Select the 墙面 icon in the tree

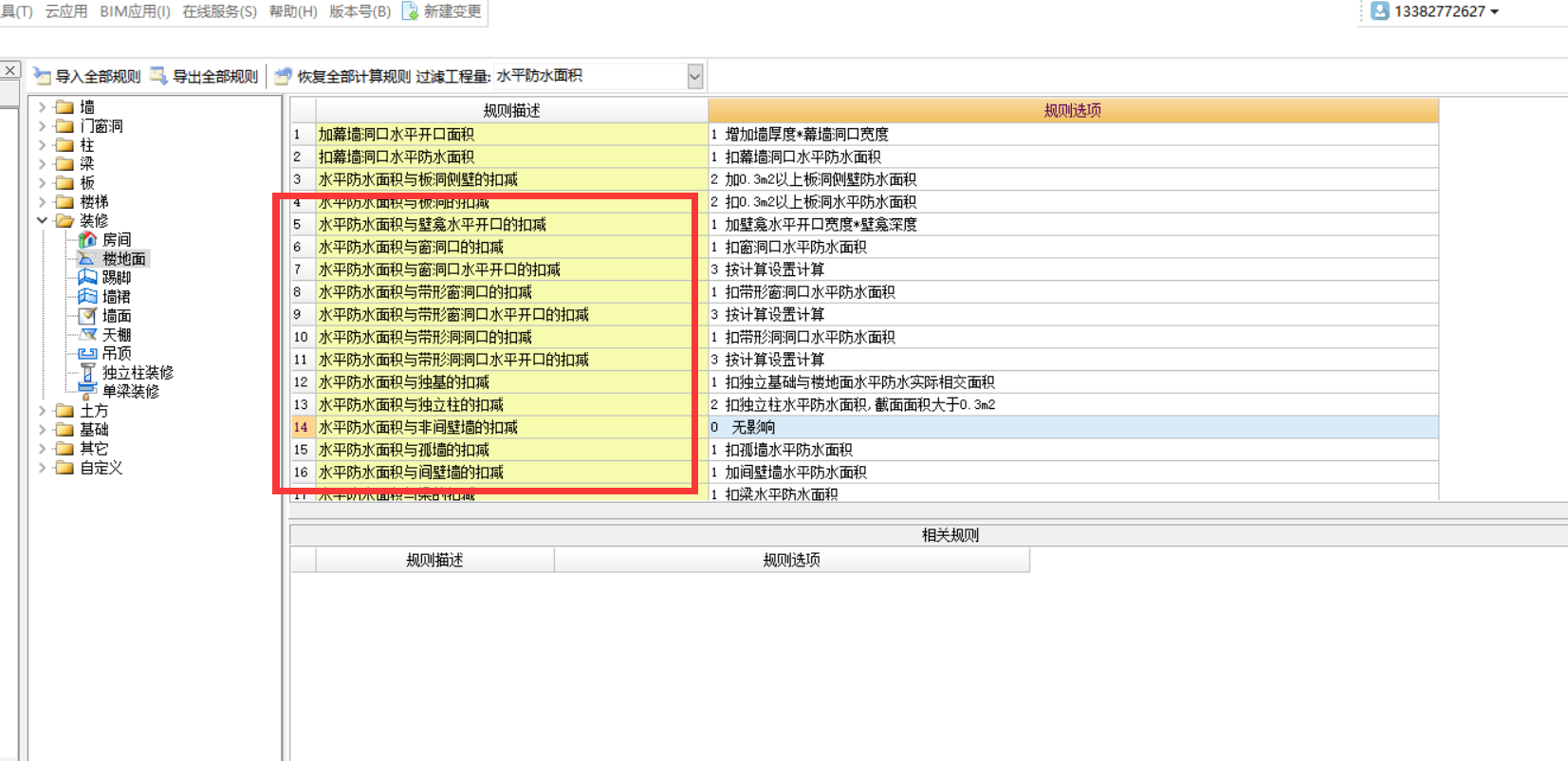pyautogui.click(x=87, y=315)
